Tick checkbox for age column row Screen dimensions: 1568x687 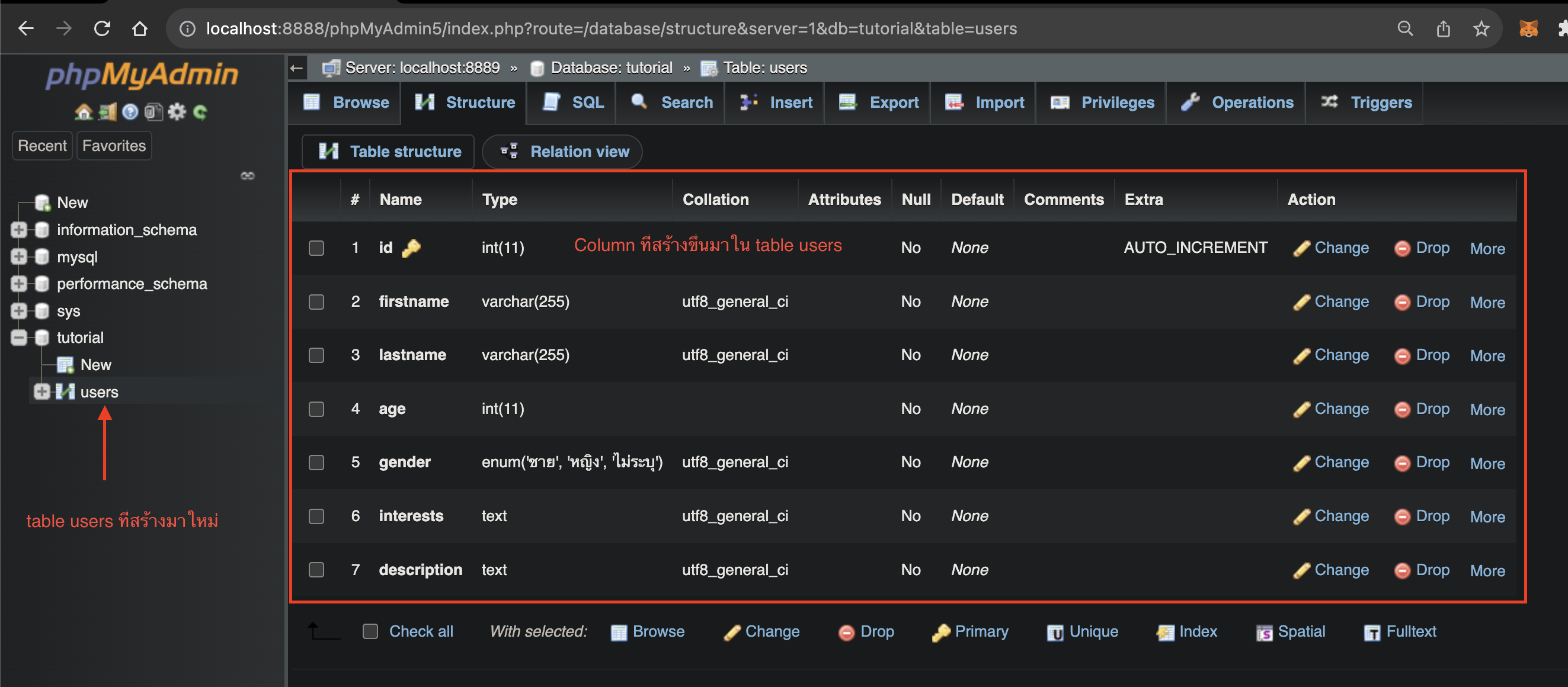(316, 409)
